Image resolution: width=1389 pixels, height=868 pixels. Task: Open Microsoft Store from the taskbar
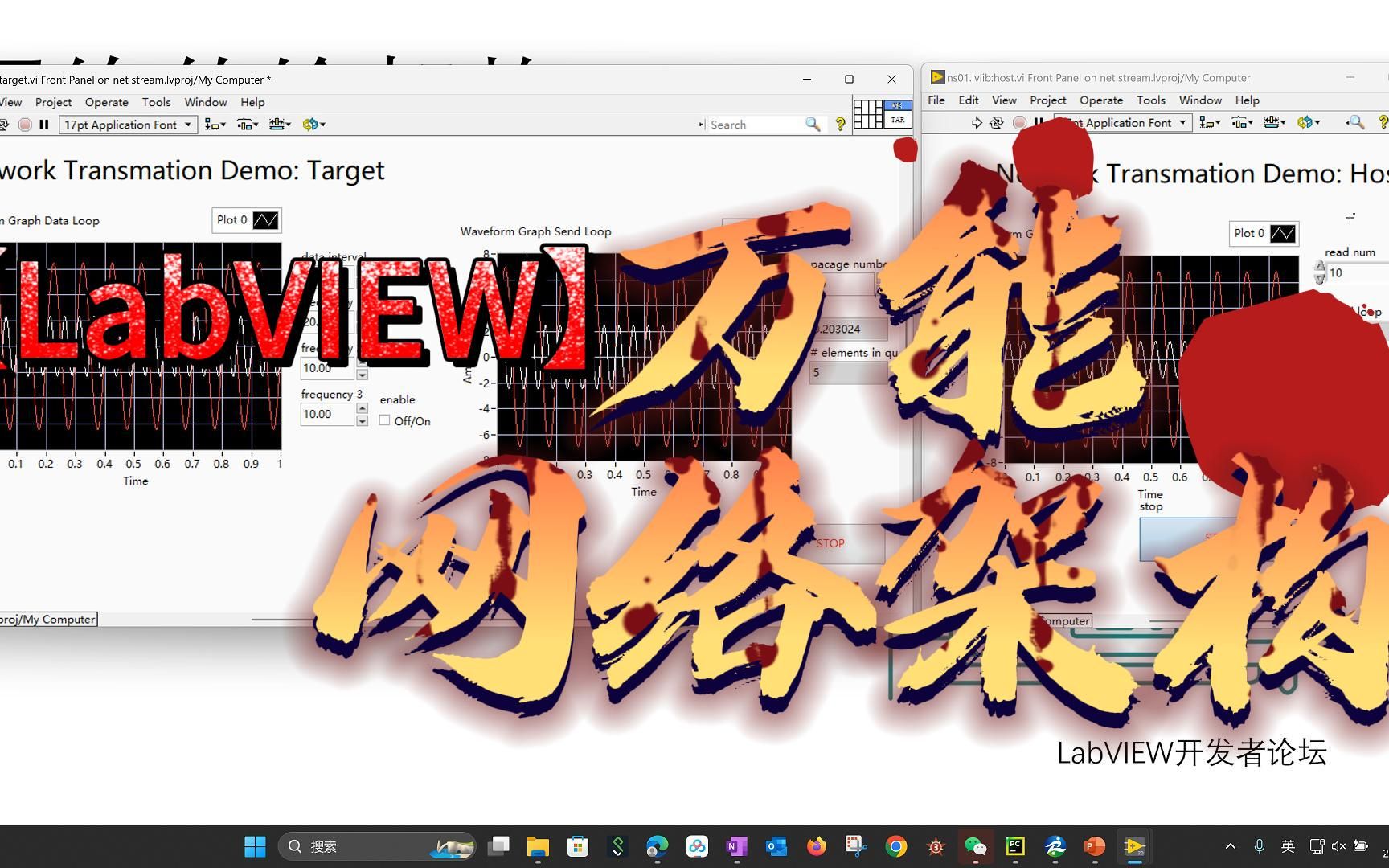(x=578, y=846)
